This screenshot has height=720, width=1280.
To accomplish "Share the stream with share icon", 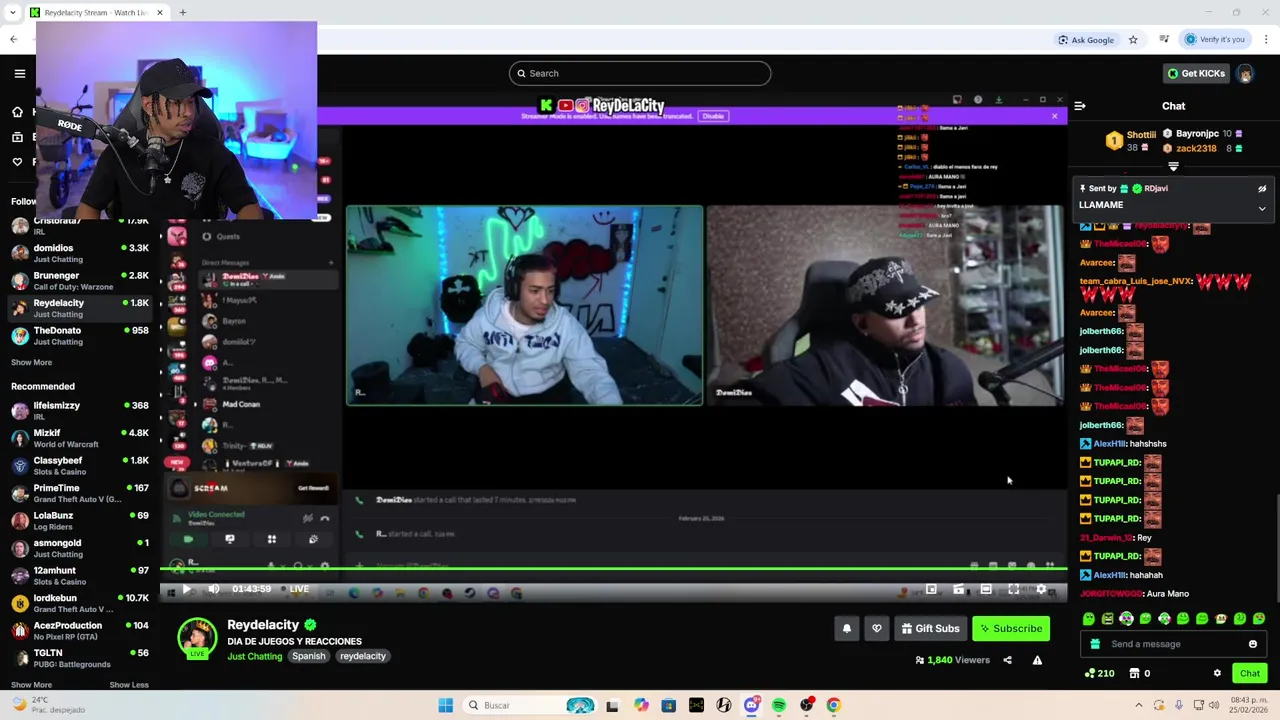I will pyautogui.click(x=1007, y=660).
